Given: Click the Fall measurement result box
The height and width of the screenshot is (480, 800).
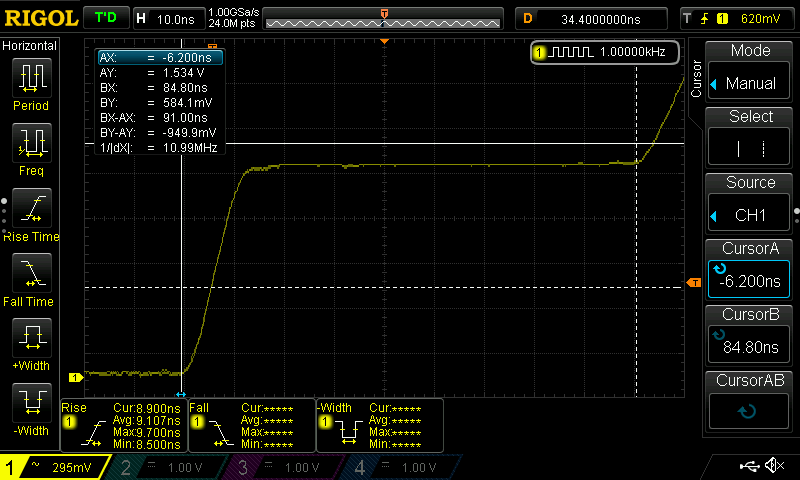Looking at the screenshot, I should (252, 425).
